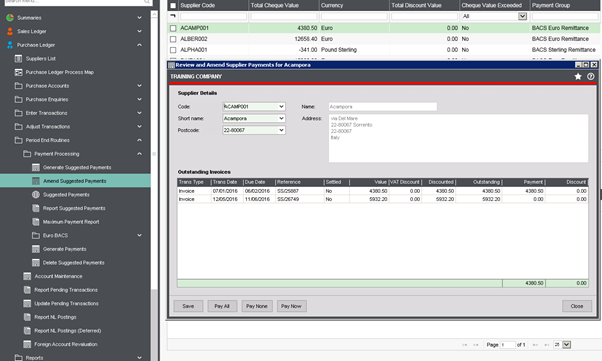Image resolution: width=602 pixels, height=361 pixels.
Task: Click the Sales Ledger person icon
Action: point(10,31)
